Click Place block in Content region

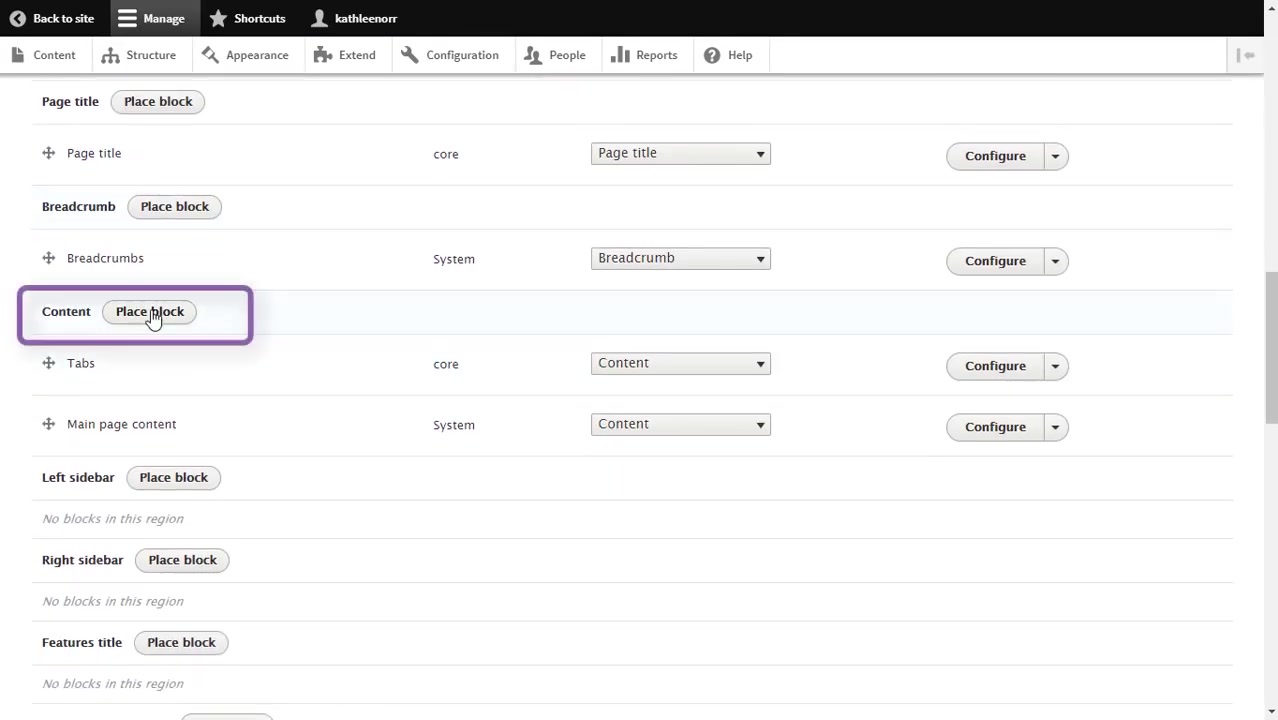pyautogui.click(x=150, y=311)
